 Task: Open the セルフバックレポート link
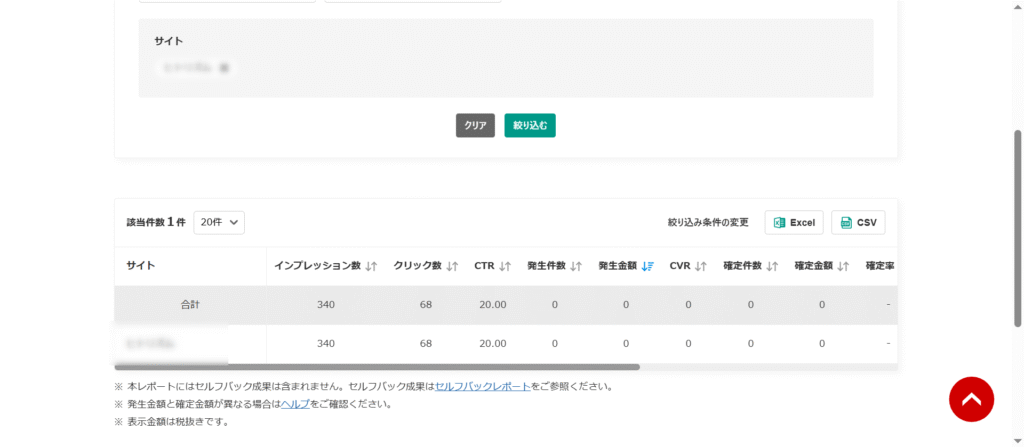(x=482, y=386)
